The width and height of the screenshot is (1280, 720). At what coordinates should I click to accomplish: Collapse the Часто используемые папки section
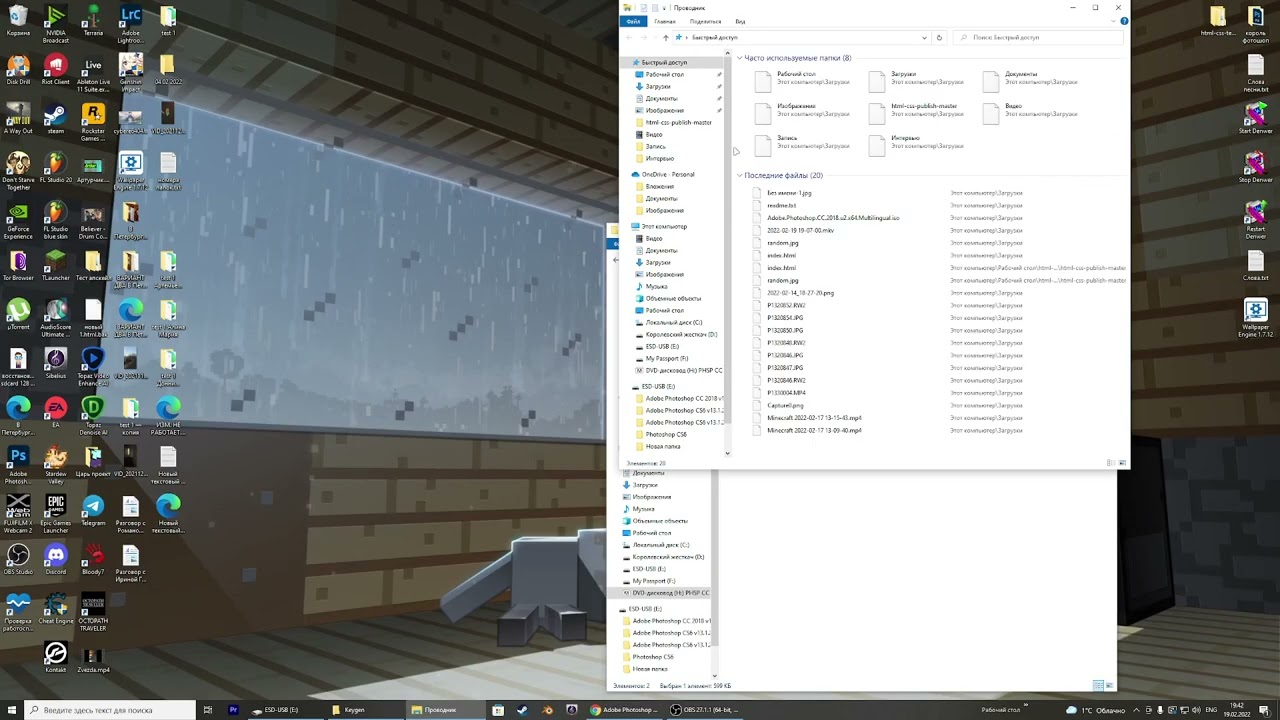tap(740, 58)
